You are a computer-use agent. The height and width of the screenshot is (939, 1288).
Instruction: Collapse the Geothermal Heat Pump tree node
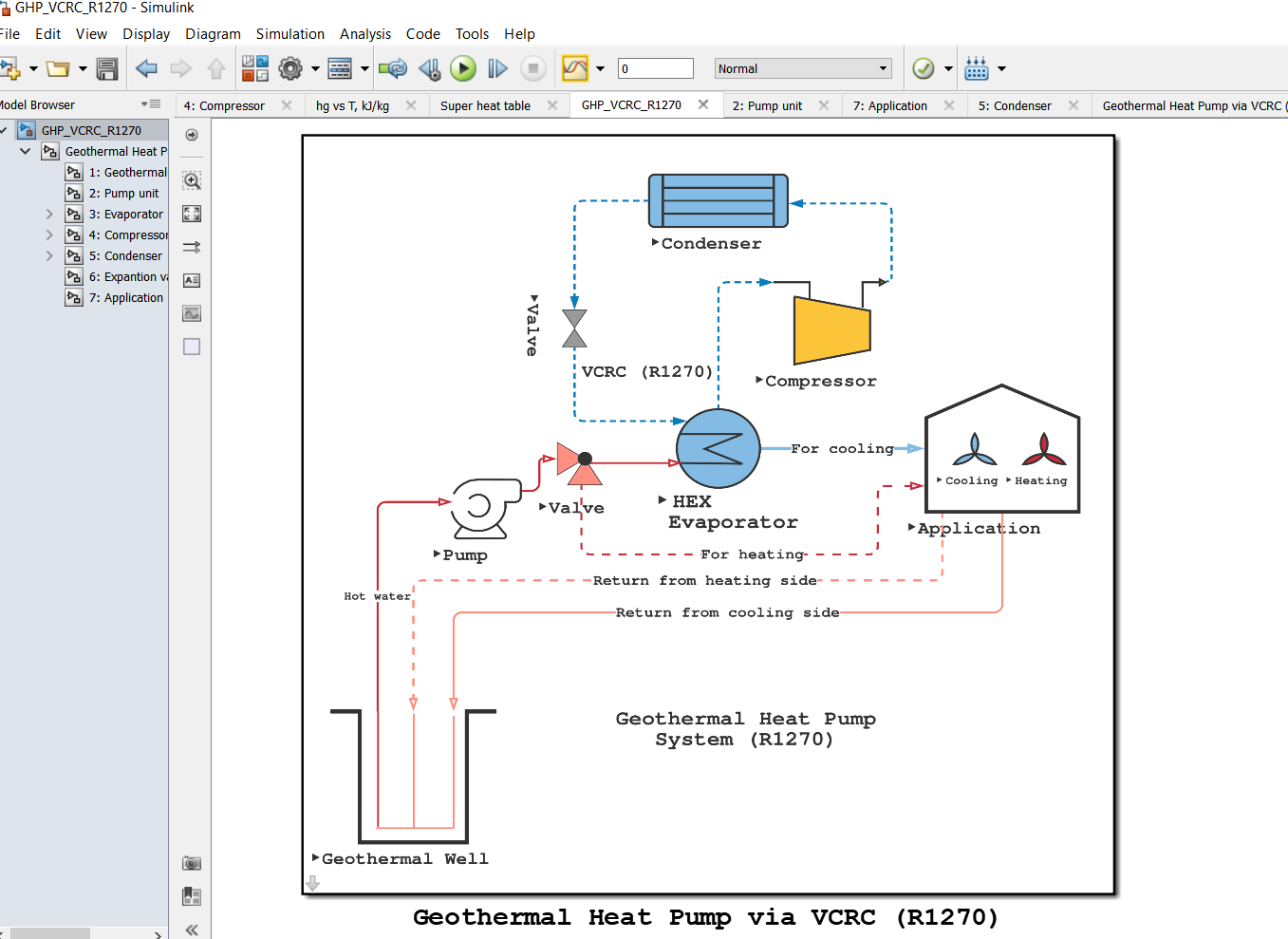25,151
